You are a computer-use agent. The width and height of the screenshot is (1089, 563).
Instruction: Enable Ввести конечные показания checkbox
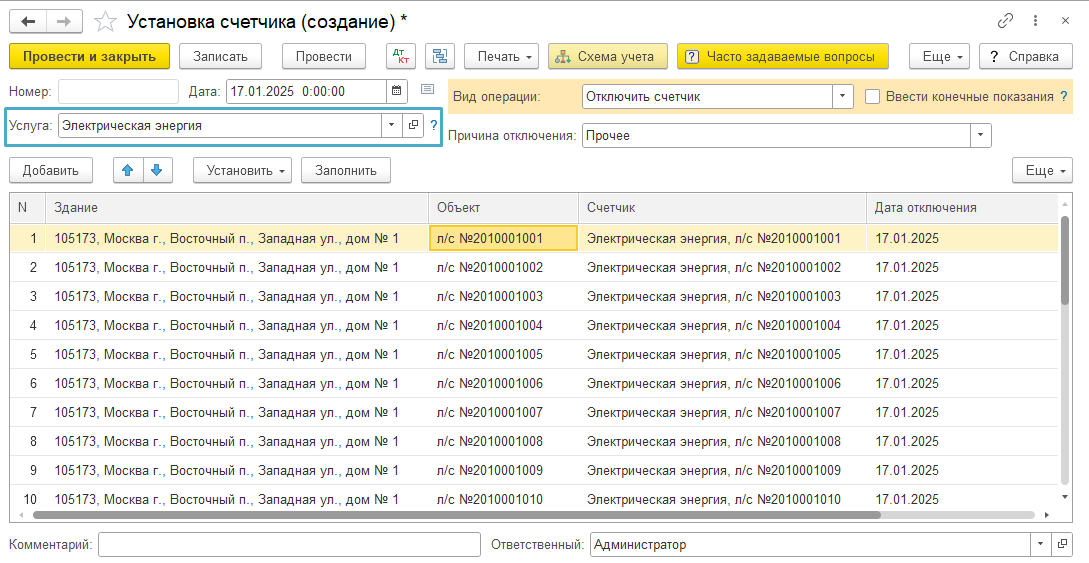click(872, 96)
